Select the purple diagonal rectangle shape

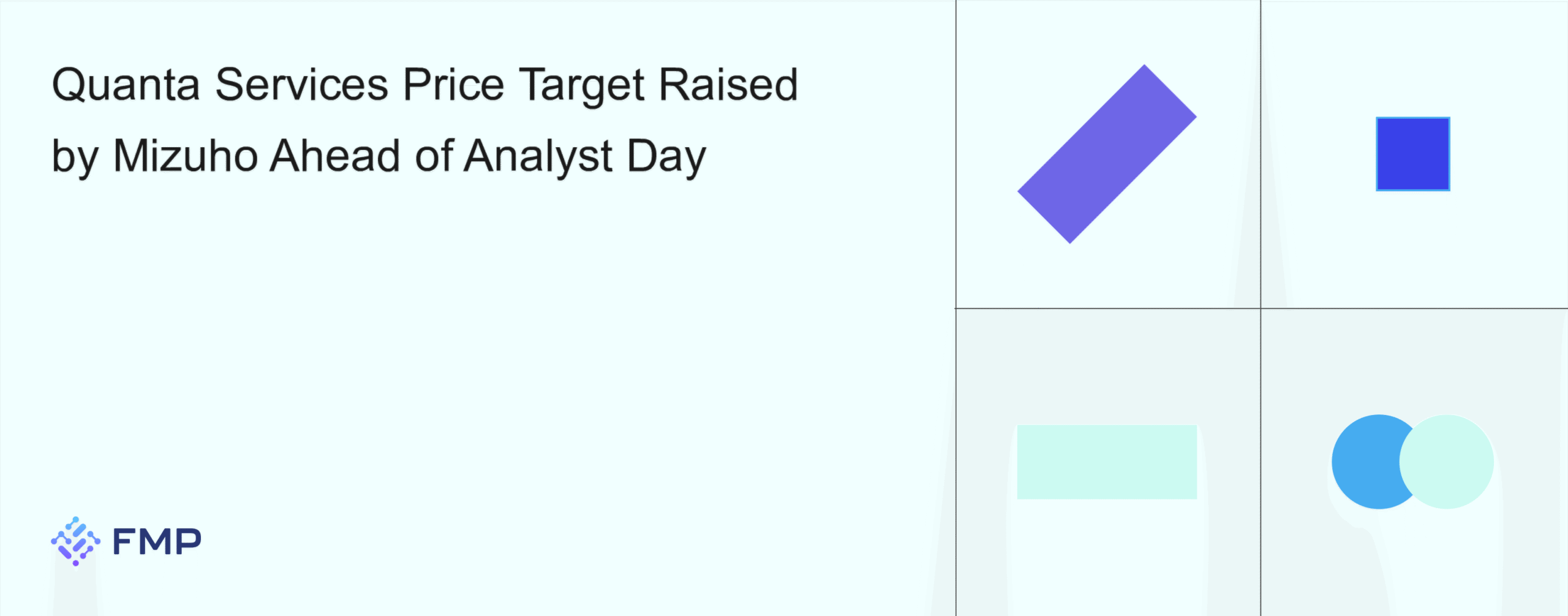[1107, 154]
